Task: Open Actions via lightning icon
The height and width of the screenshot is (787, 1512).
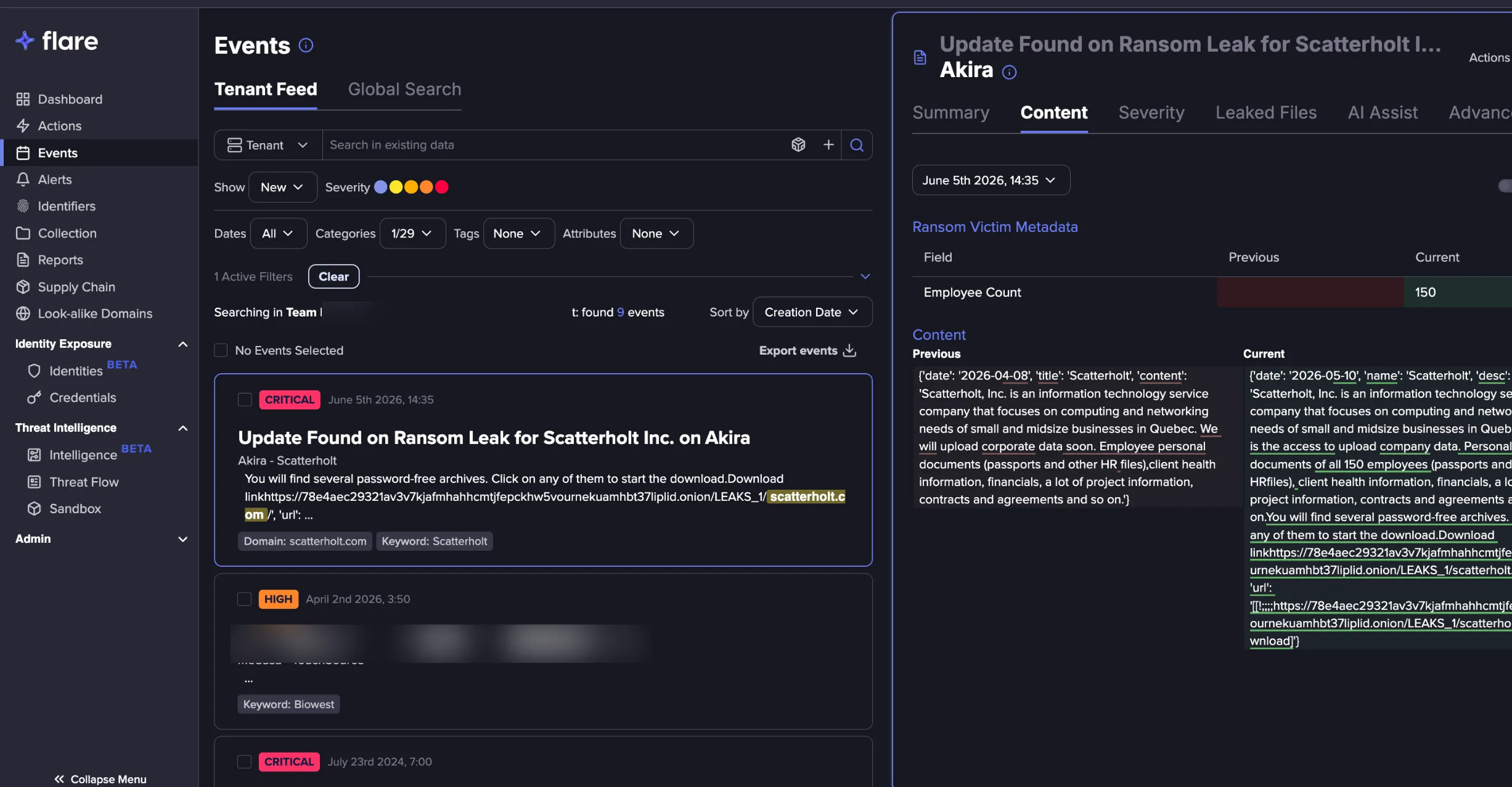Action: [x=23, y=126]
